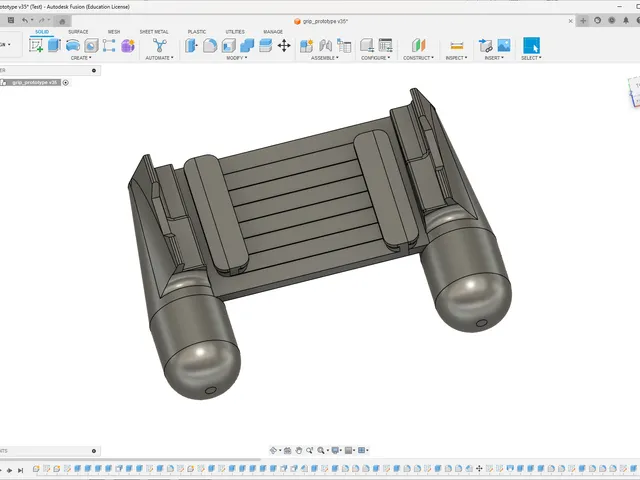Expand the Modify dropdown menu
640x480 pixels.
click(x=237, y=58)
